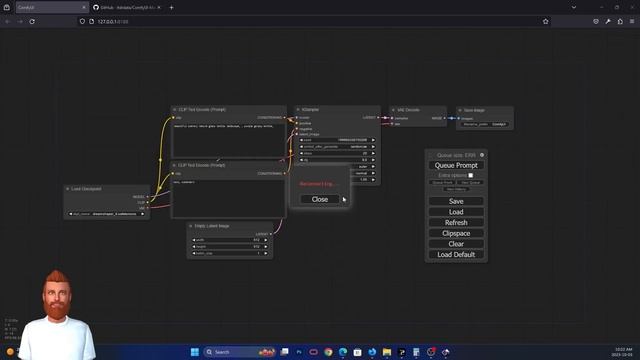Click the Queue Prompt button
The width and height of the screenshot is (640, 360).
[x=456, y=165]
